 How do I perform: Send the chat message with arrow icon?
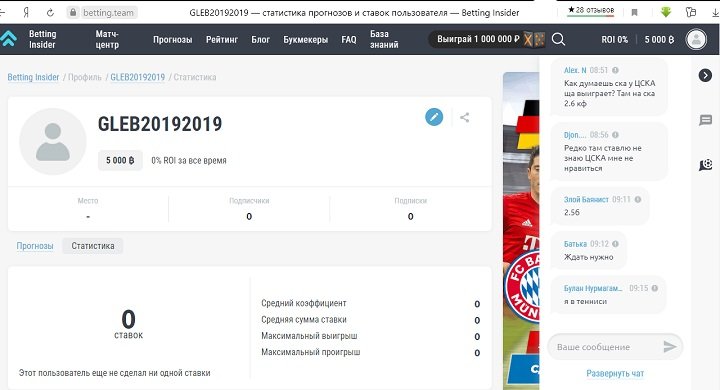click(670, 347)
